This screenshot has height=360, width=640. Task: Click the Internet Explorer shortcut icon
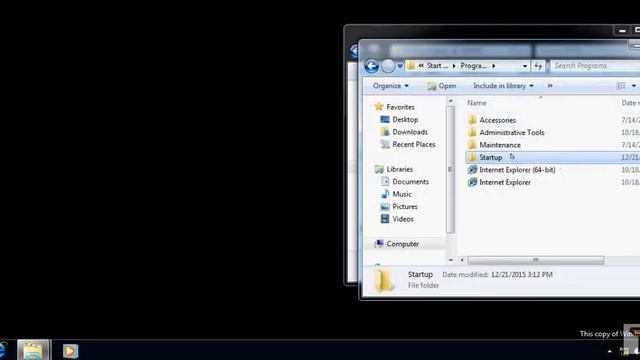tap(472, 182)
